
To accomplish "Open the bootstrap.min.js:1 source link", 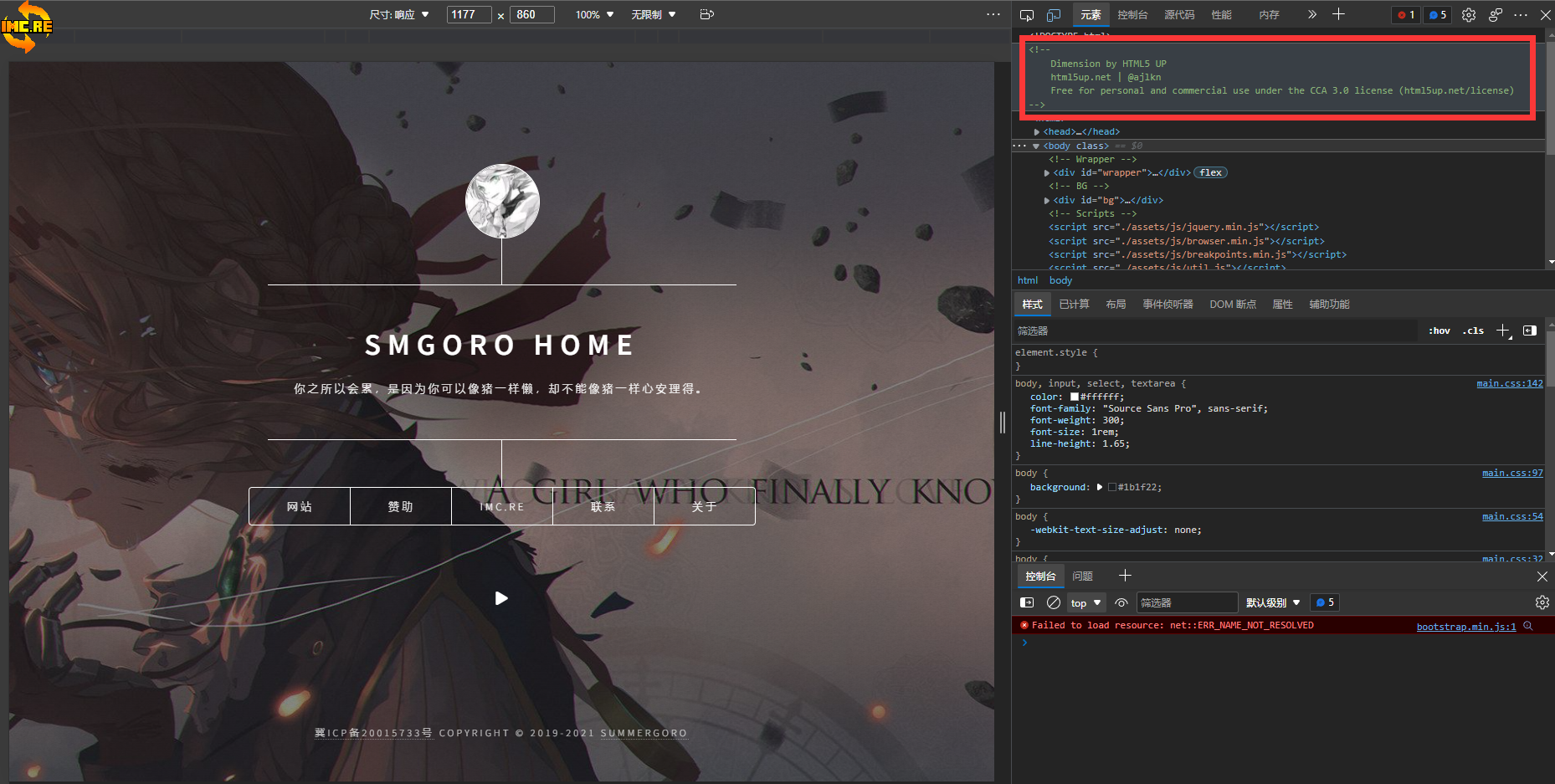I will point(1465,627).
